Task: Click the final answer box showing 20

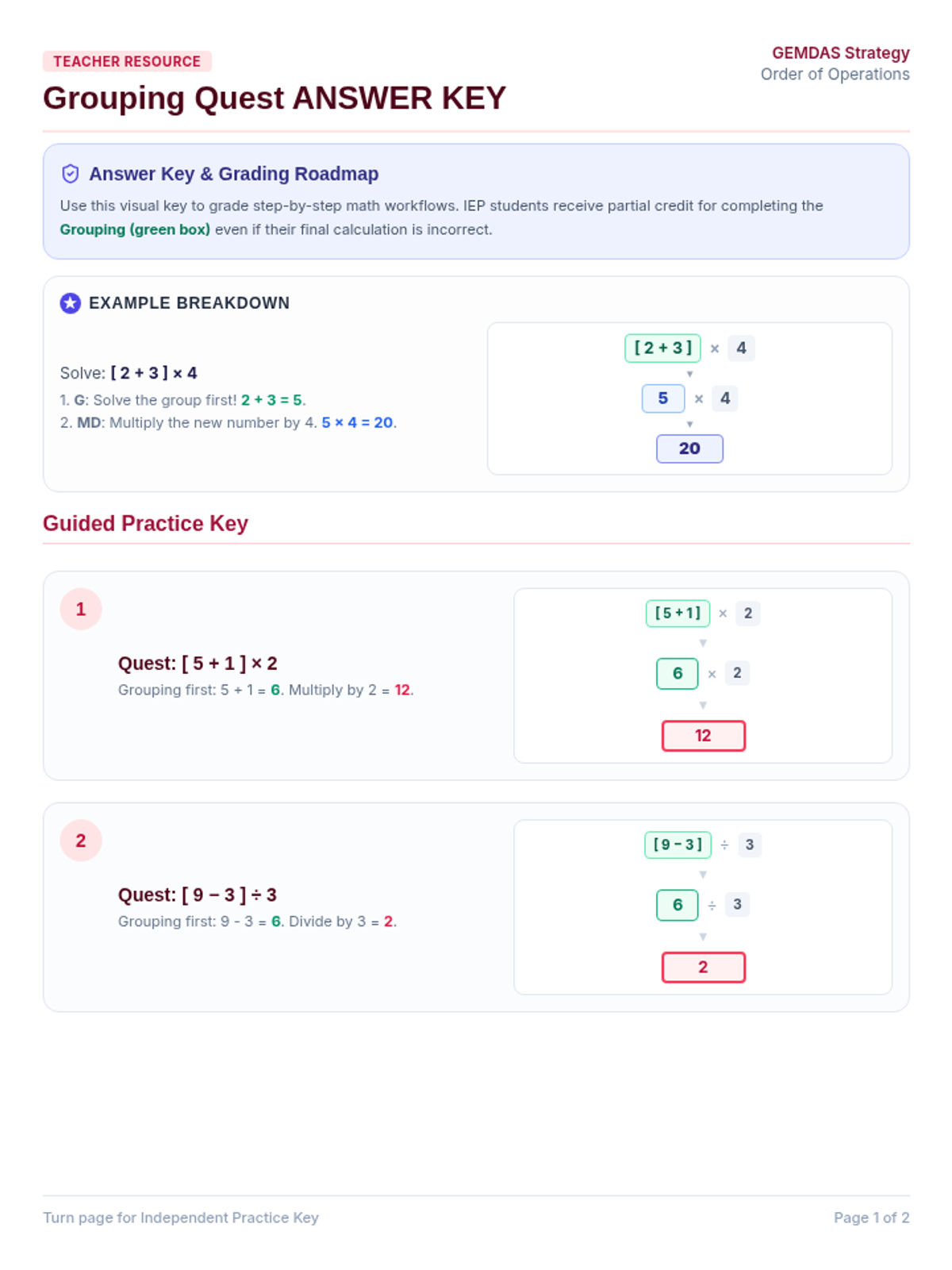Action: point(689,448)
